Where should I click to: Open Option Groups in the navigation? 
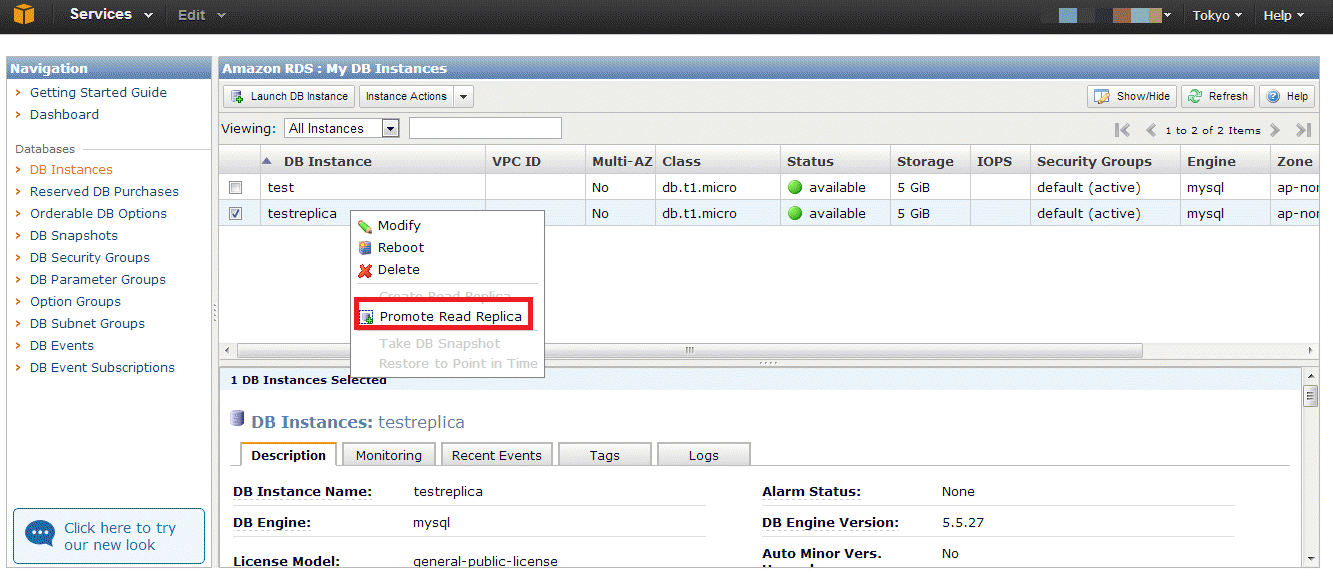(x=75, y=301)
